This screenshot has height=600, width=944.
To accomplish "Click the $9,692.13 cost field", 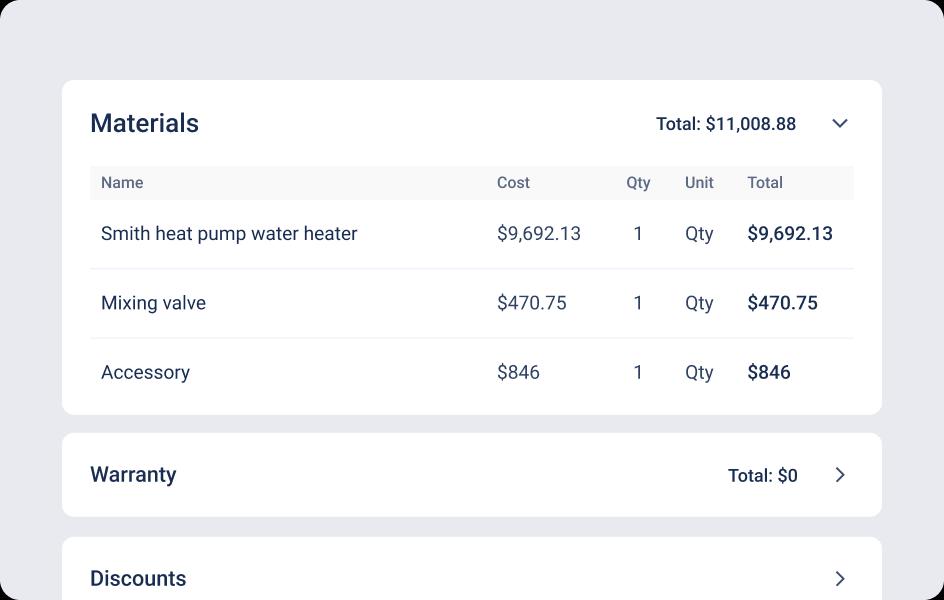I will click(x=538, y=233).
